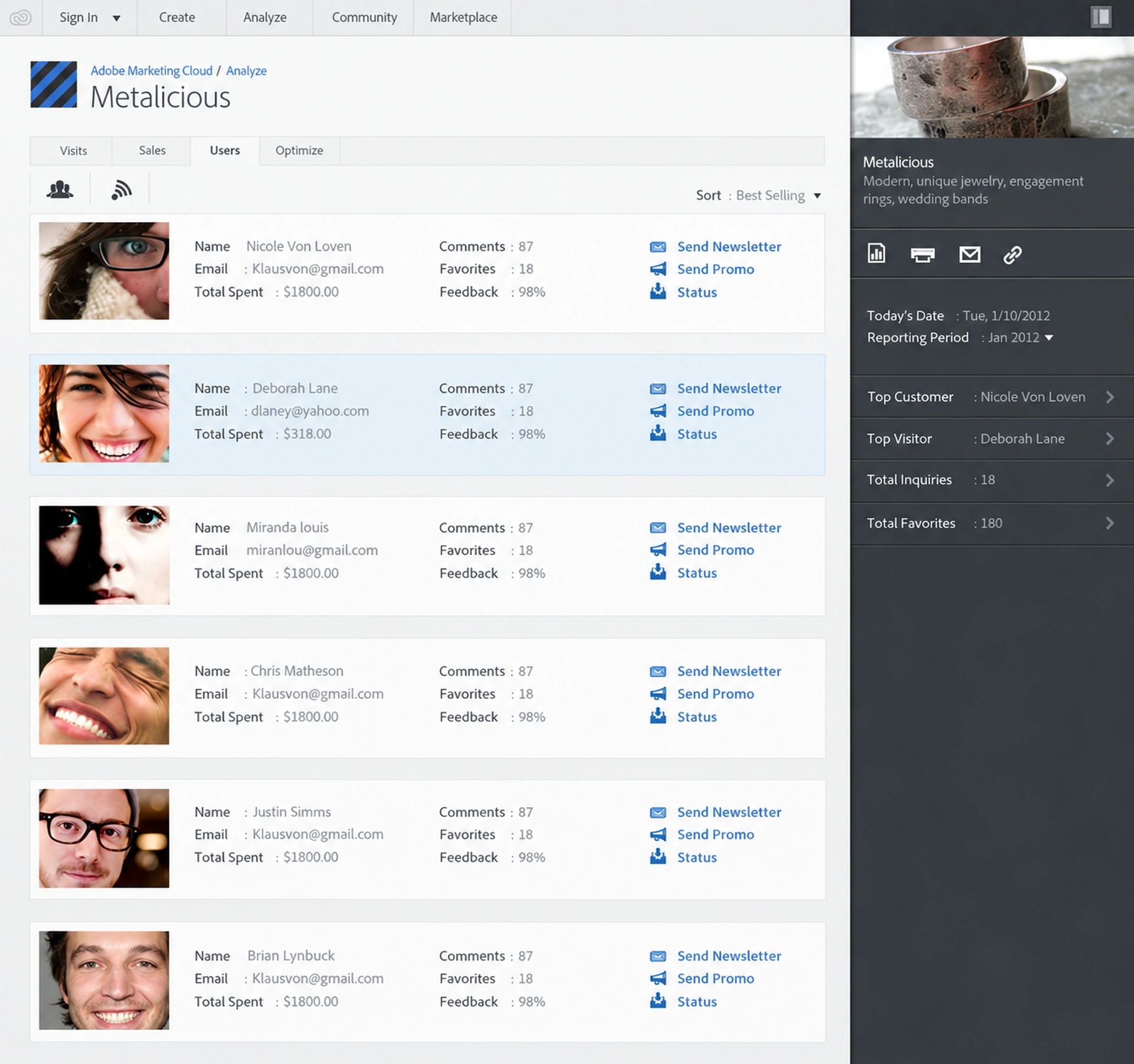Click the mail envelope icon in sidebar

click(x=969, y=255)
